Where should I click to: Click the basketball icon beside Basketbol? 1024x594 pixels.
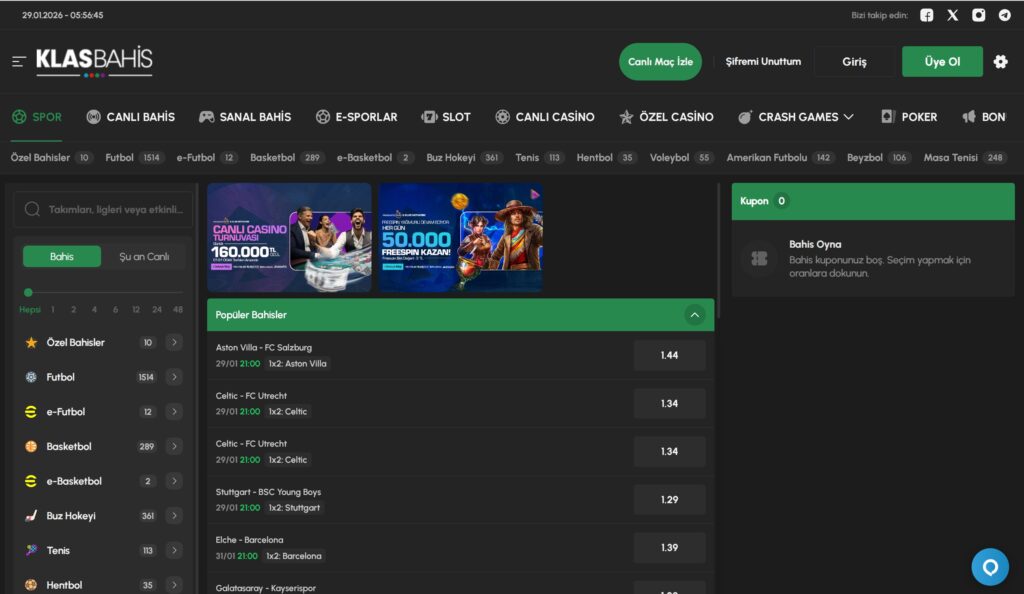[31, 446]
